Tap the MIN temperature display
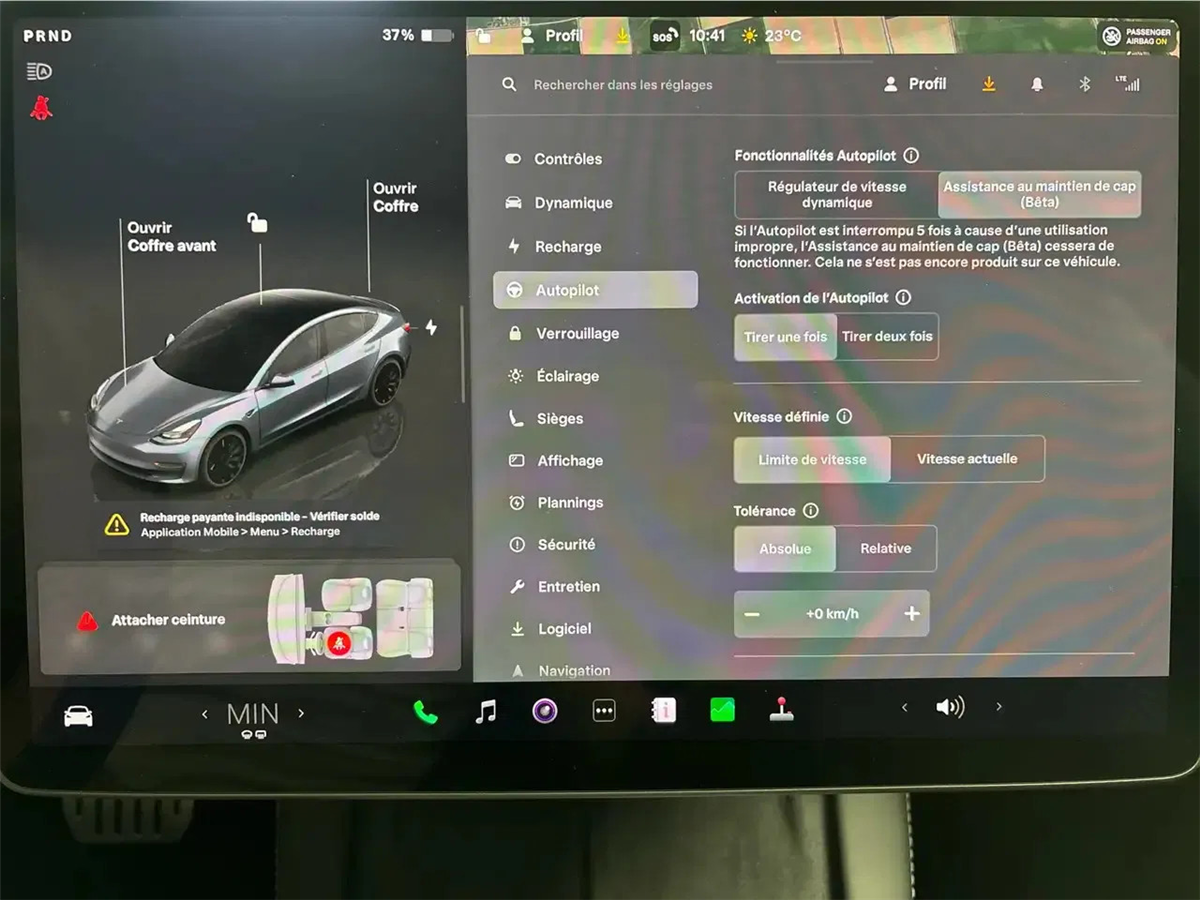The image size is (1200, 900). click(253, 716)
